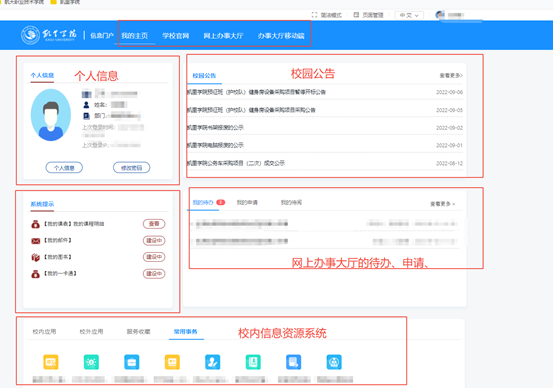Click the 建设中 button for 我的图书

pos(154,257)
